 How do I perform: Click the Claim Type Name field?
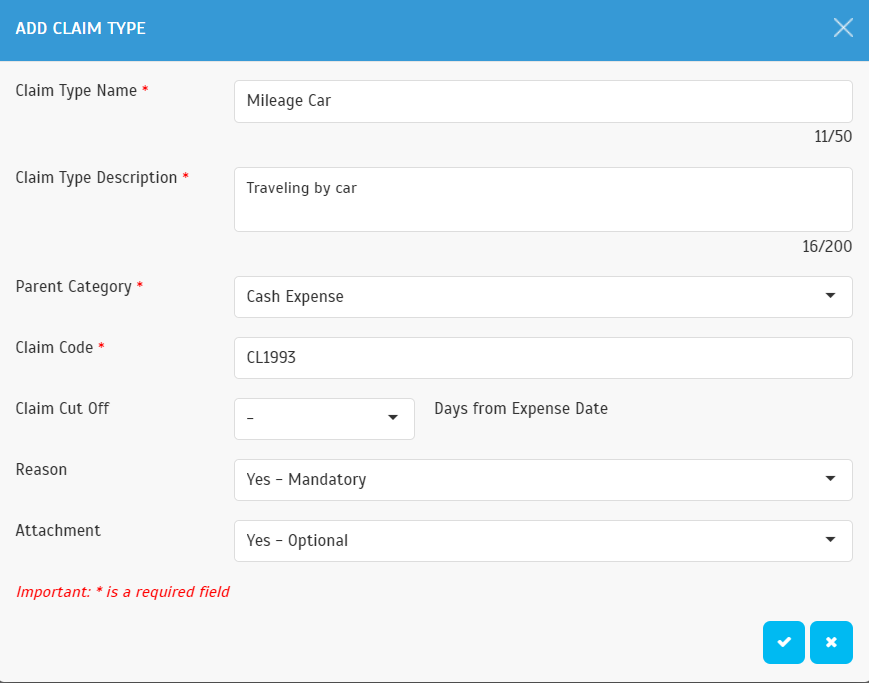(543, 101)
